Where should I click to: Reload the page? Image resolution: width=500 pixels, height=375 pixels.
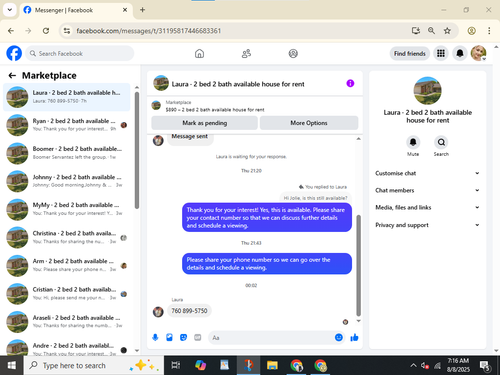[x=46, y=31]
